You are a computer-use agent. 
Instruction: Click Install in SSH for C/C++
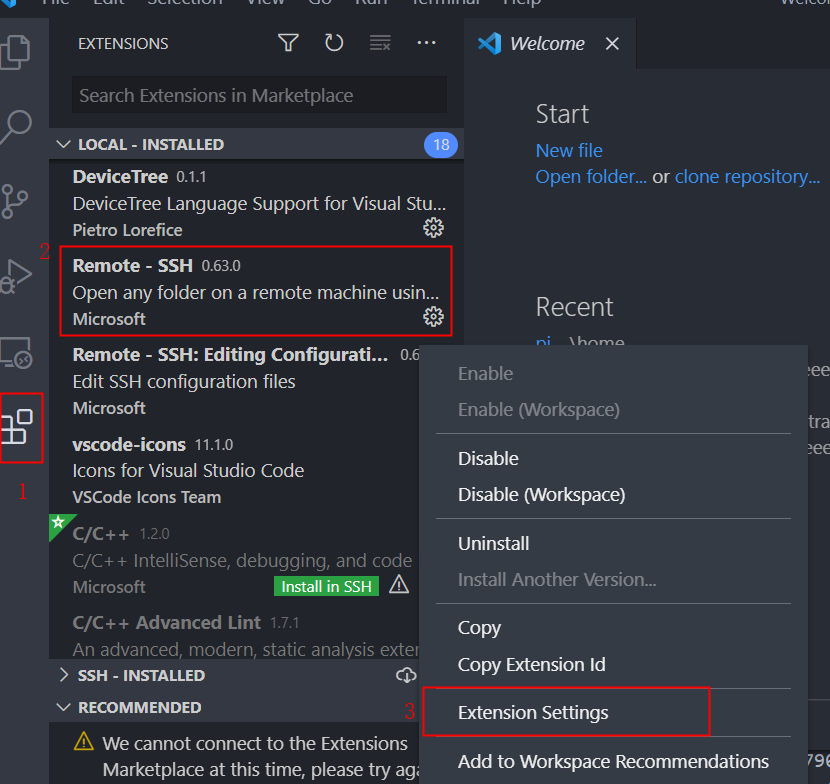coord(326,586)
